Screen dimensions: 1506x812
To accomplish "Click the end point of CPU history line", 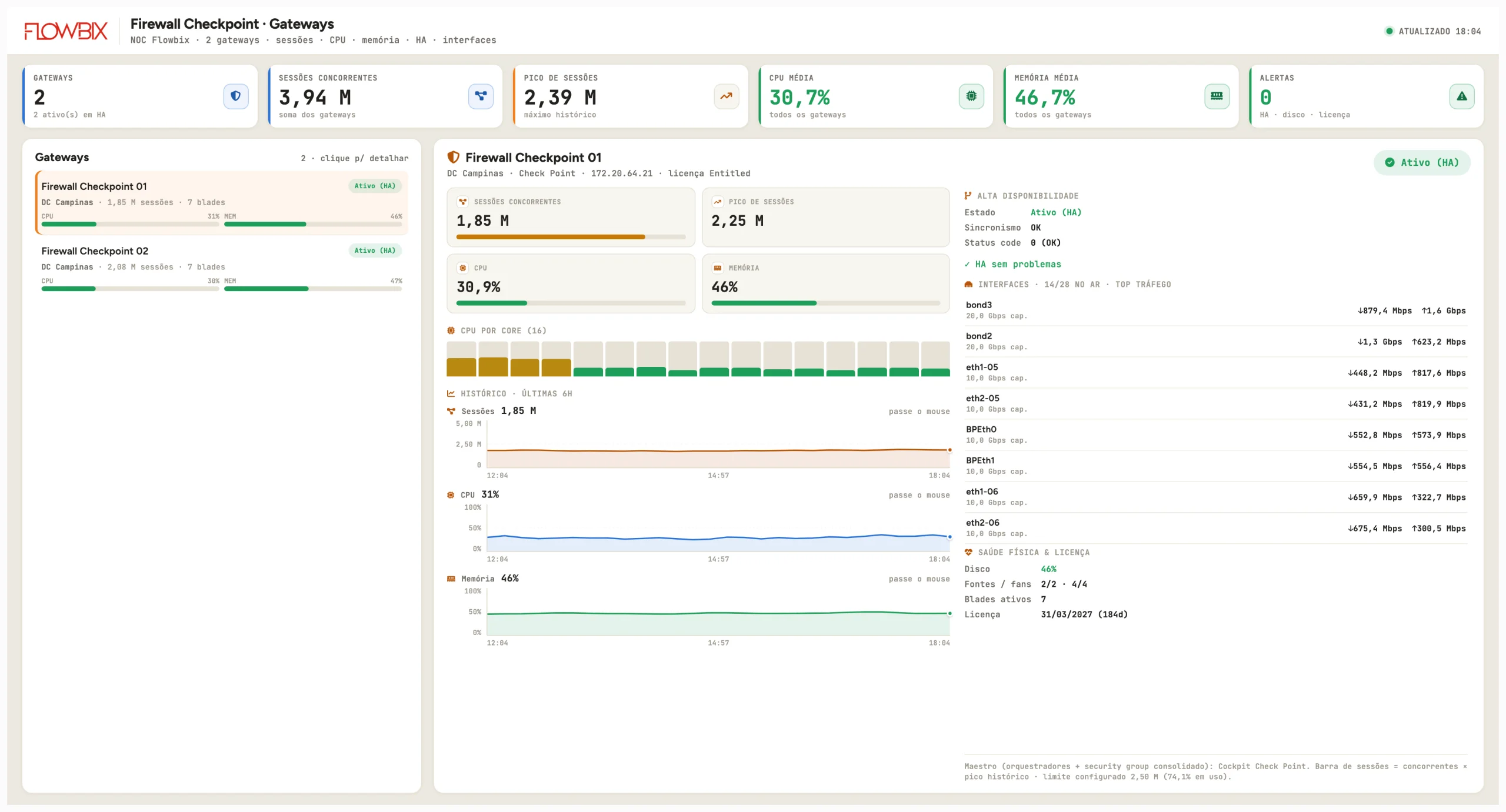I will click(x=949, y=537).
